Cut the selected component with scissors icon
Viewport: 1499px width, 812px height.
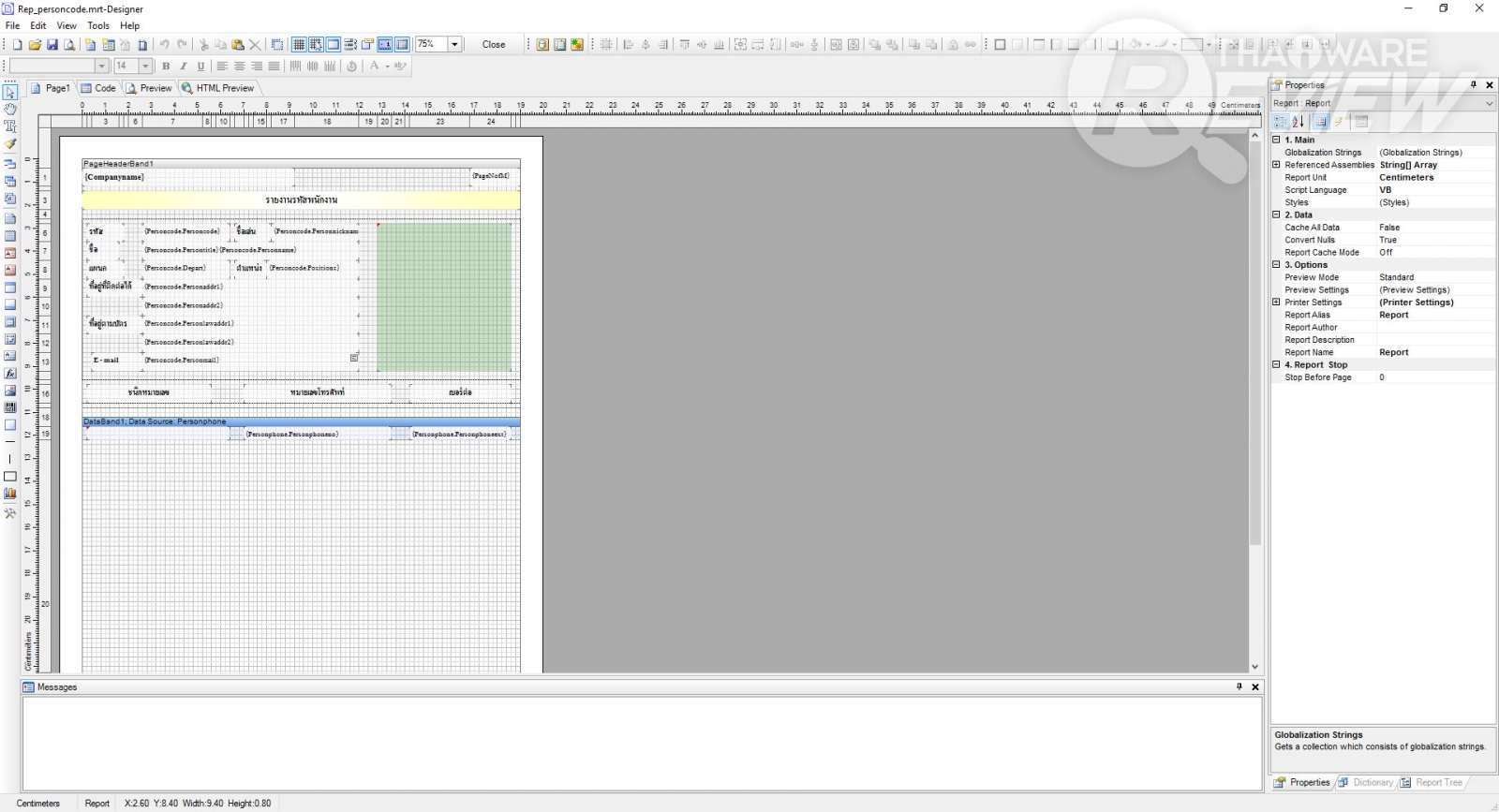pos(203,45)
